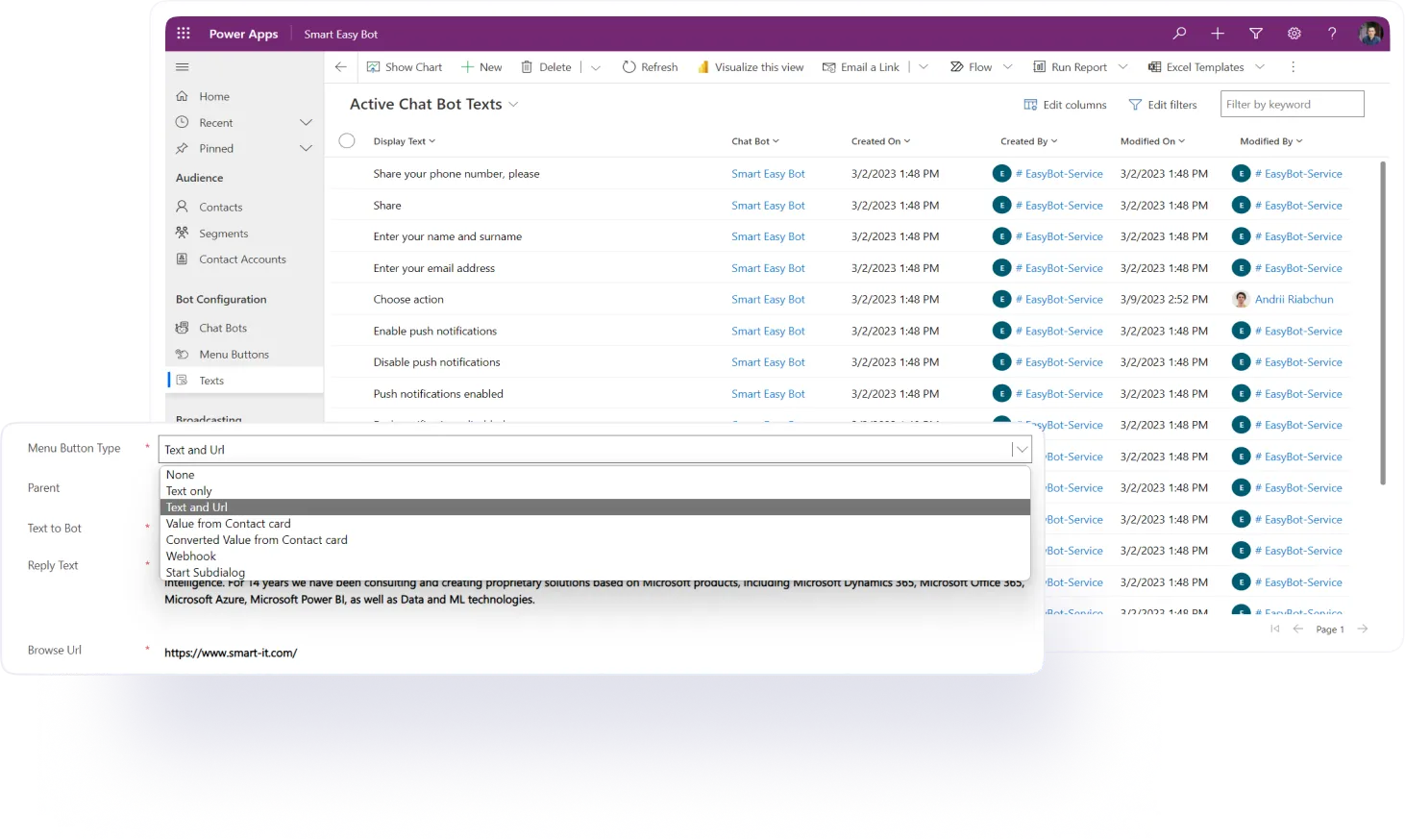
Task: Toggle the hamburger navigation menu
Action: tap(183, 67)
